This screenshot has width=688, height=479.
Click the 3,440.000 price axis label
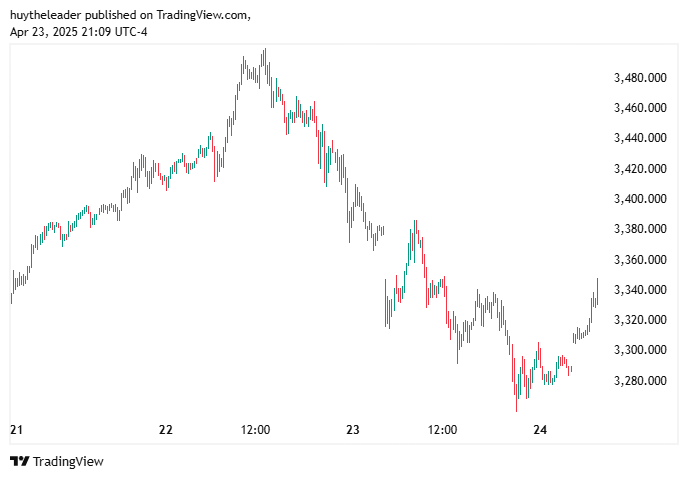640,138
